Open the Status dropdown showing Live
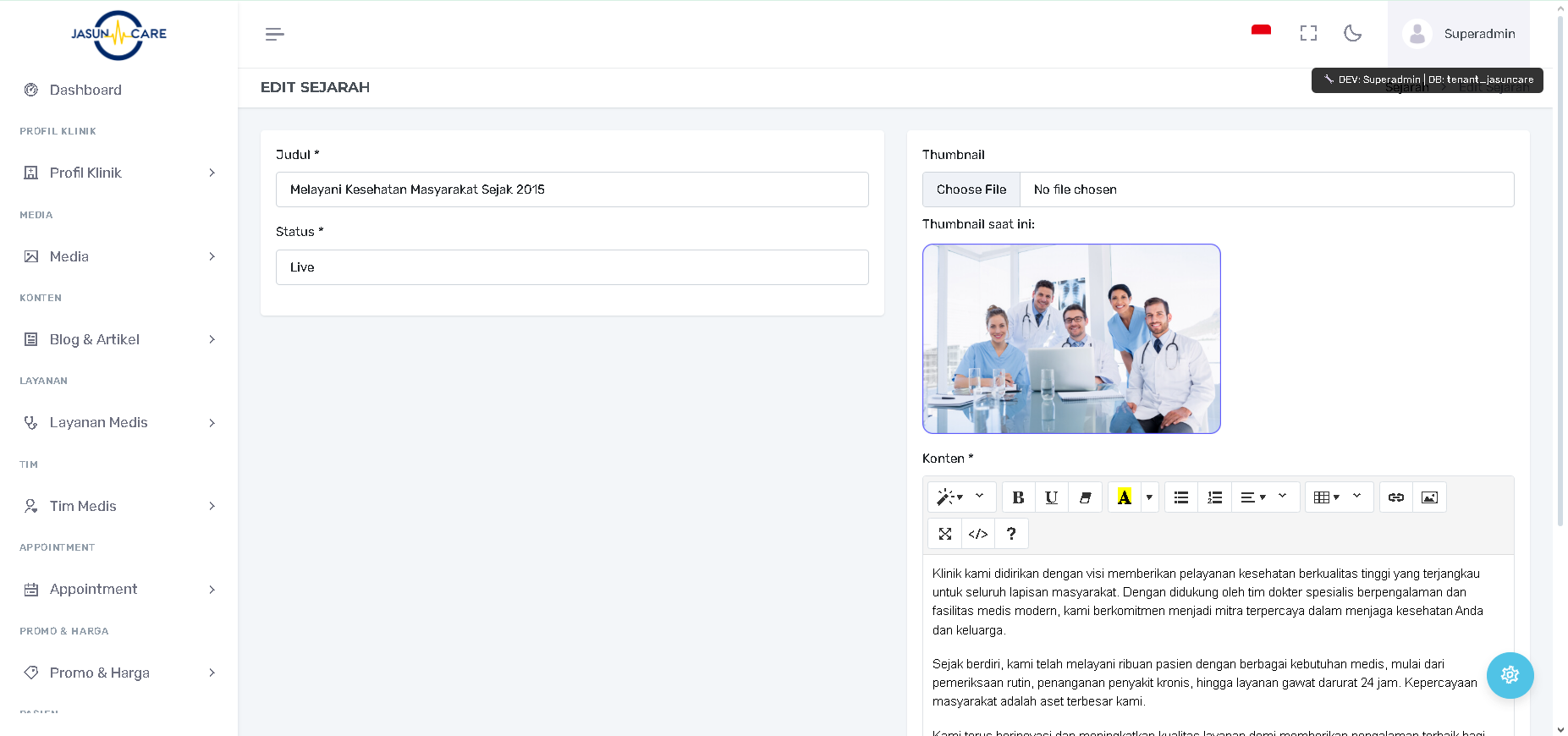The height and width of the screenshot is (736, 1568). tap(572, 267)
